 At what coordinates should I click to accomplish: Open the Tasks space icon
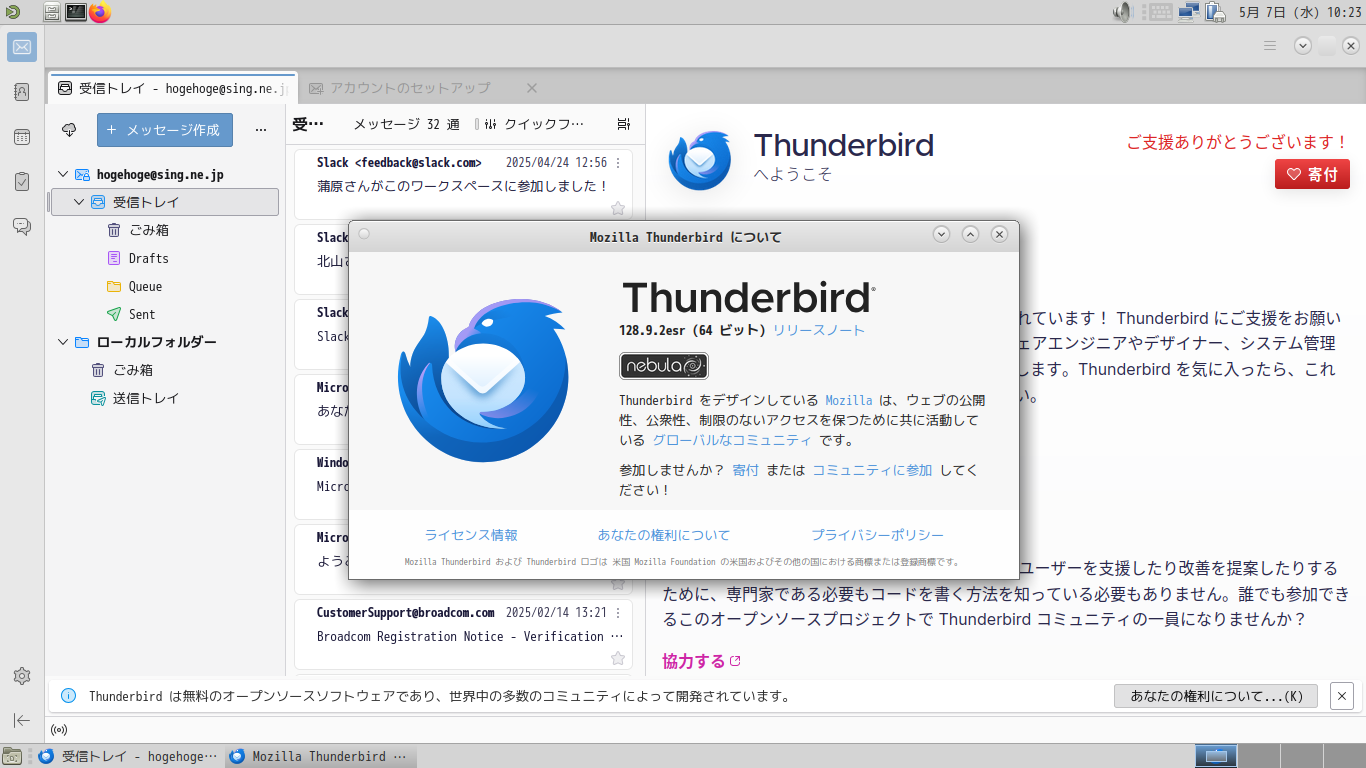point(22,182)
